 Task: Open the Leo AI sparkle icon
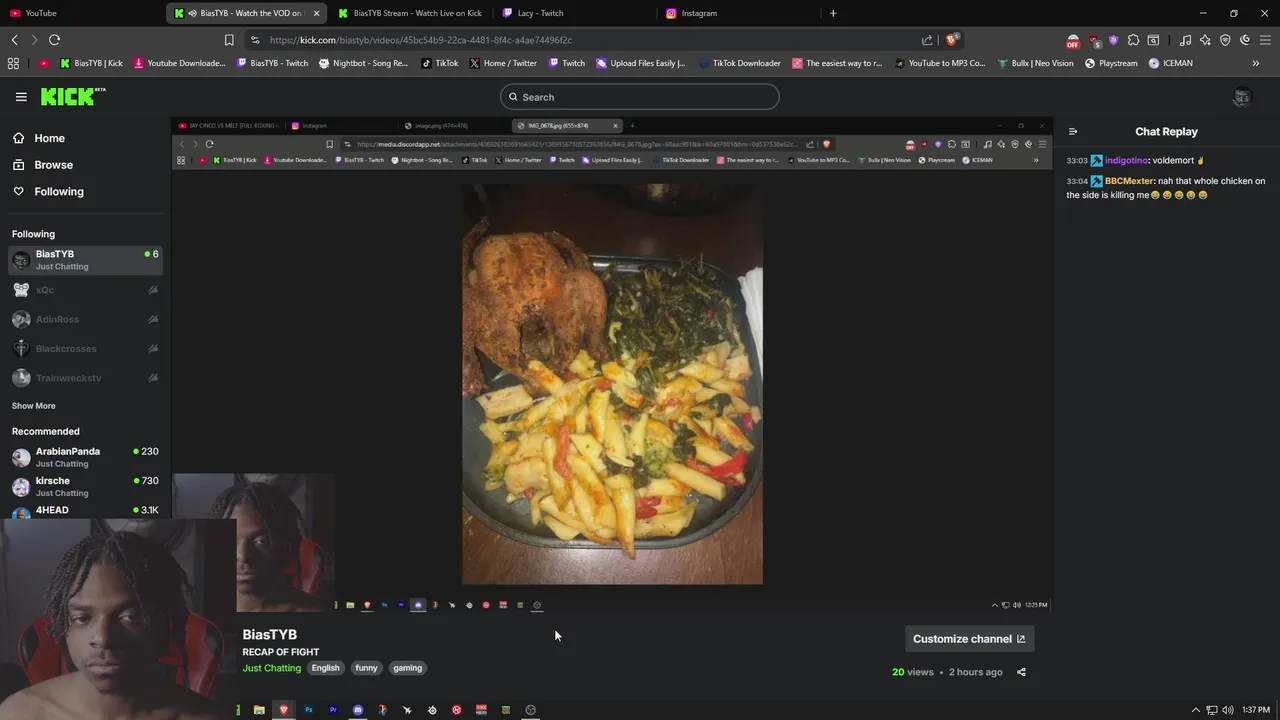(x=1205, y=40)
